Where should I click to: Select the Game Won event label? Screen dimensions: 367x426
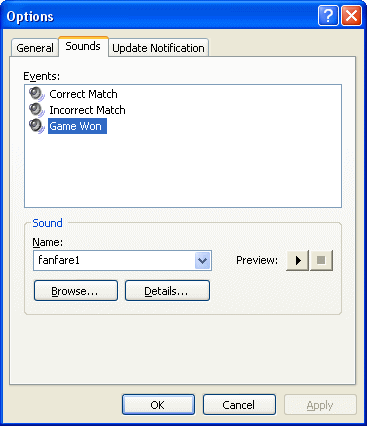coord(77,126)
